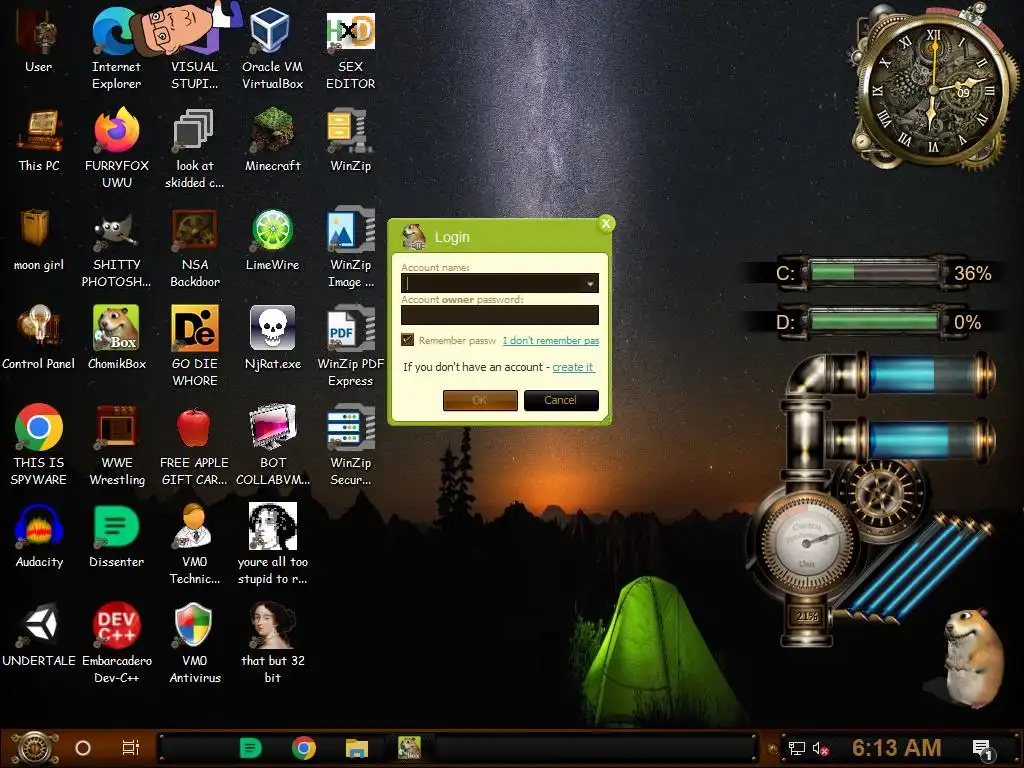Select the VISUAL STUPI... desktop icon
The image size is (1024, 768).
pos(194,49)
